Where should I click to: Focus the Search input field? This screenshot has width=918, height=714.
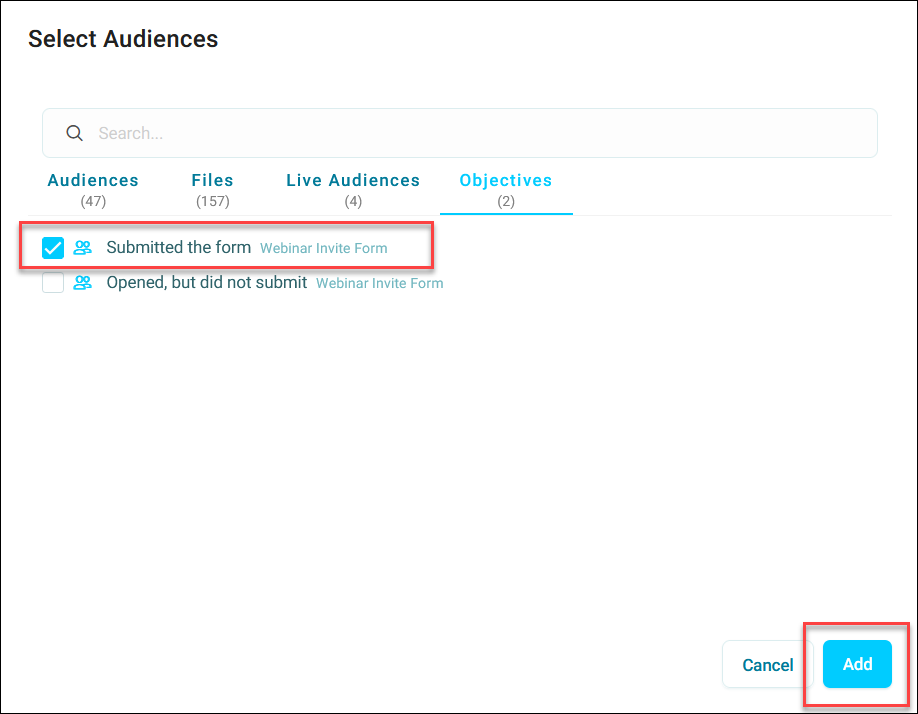click(x=460, y=133)
